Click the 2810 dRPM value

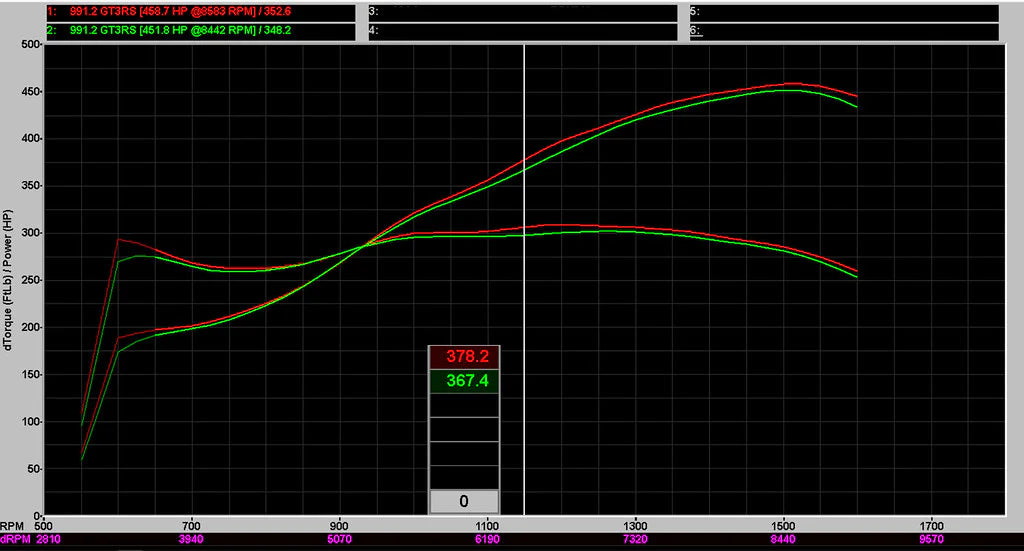48,538
